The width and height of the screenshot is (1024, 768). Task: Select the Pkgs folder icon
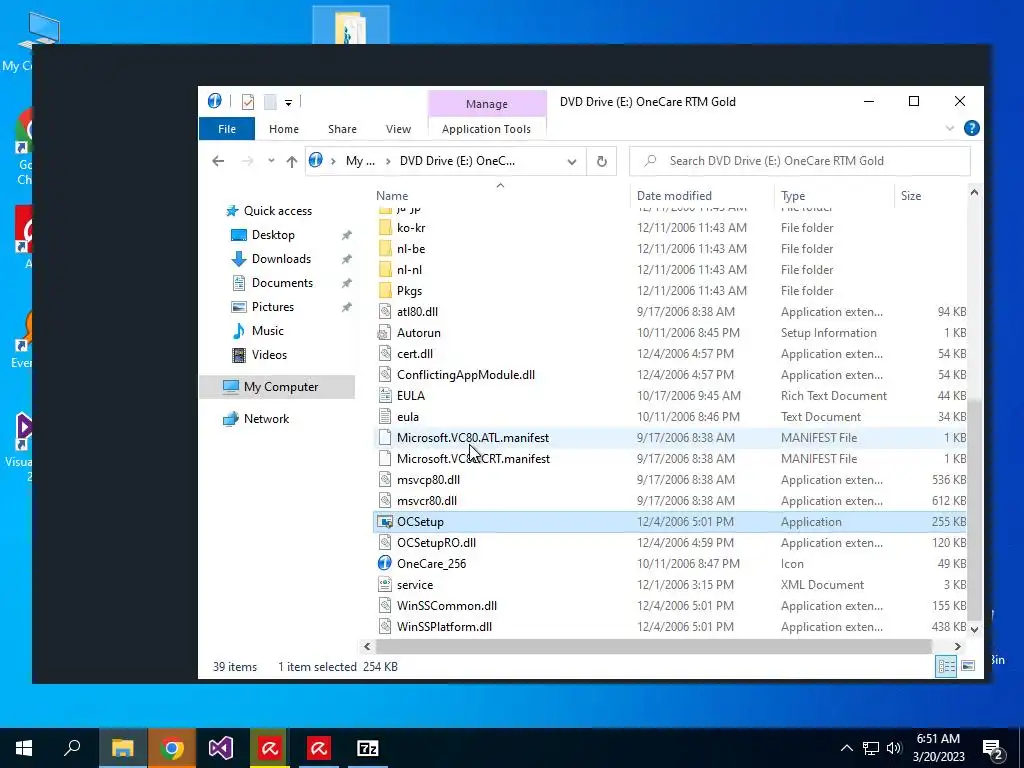(385, 291)
